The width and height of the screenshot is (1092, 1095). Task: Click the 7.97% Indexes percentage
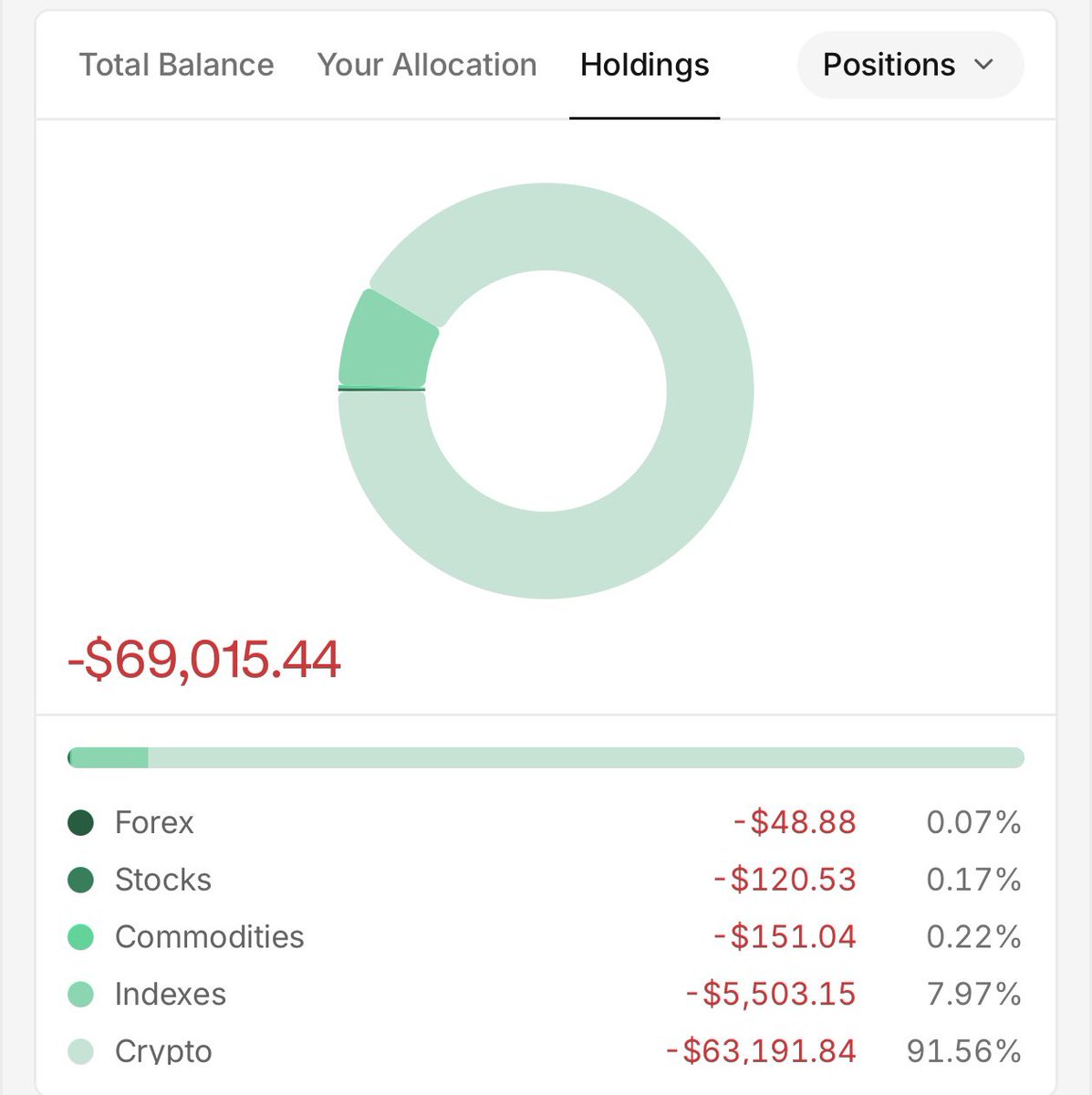(x=973, y=995)
